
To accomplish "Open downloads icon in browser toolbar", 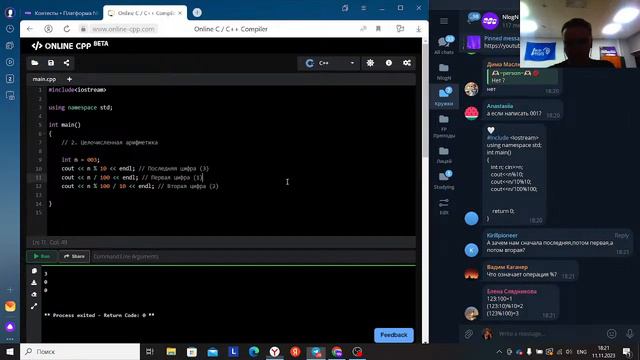I will pyautogui.click(x=419, y=29).
